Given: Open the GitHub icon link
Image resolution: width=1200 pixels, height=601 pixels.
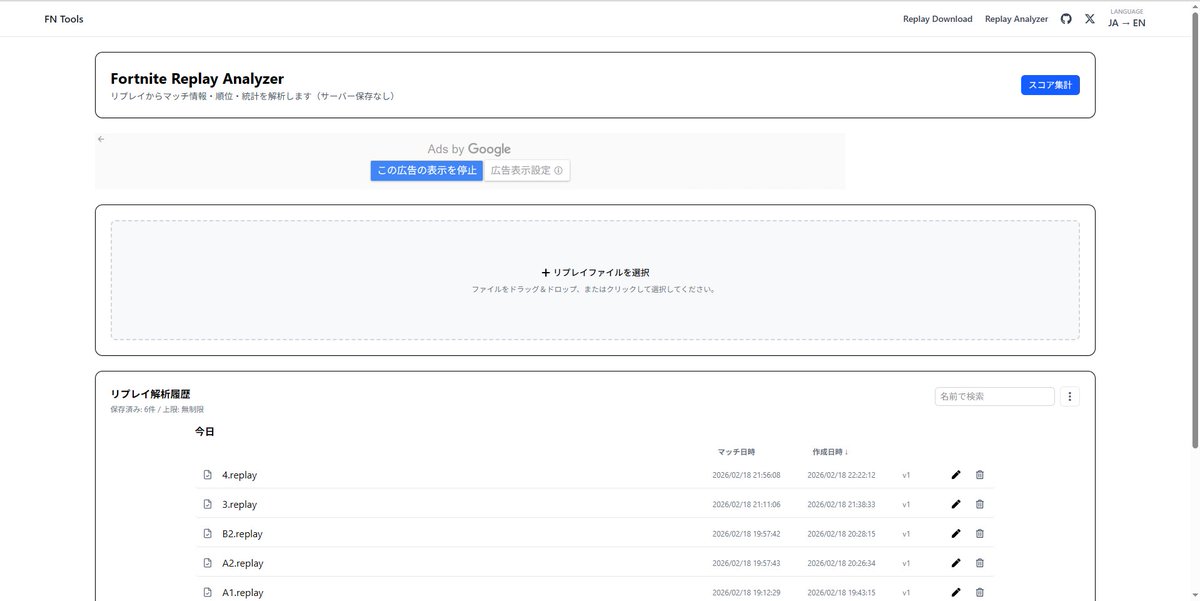Looking at the screenshot, I should tap(1066, 19).
